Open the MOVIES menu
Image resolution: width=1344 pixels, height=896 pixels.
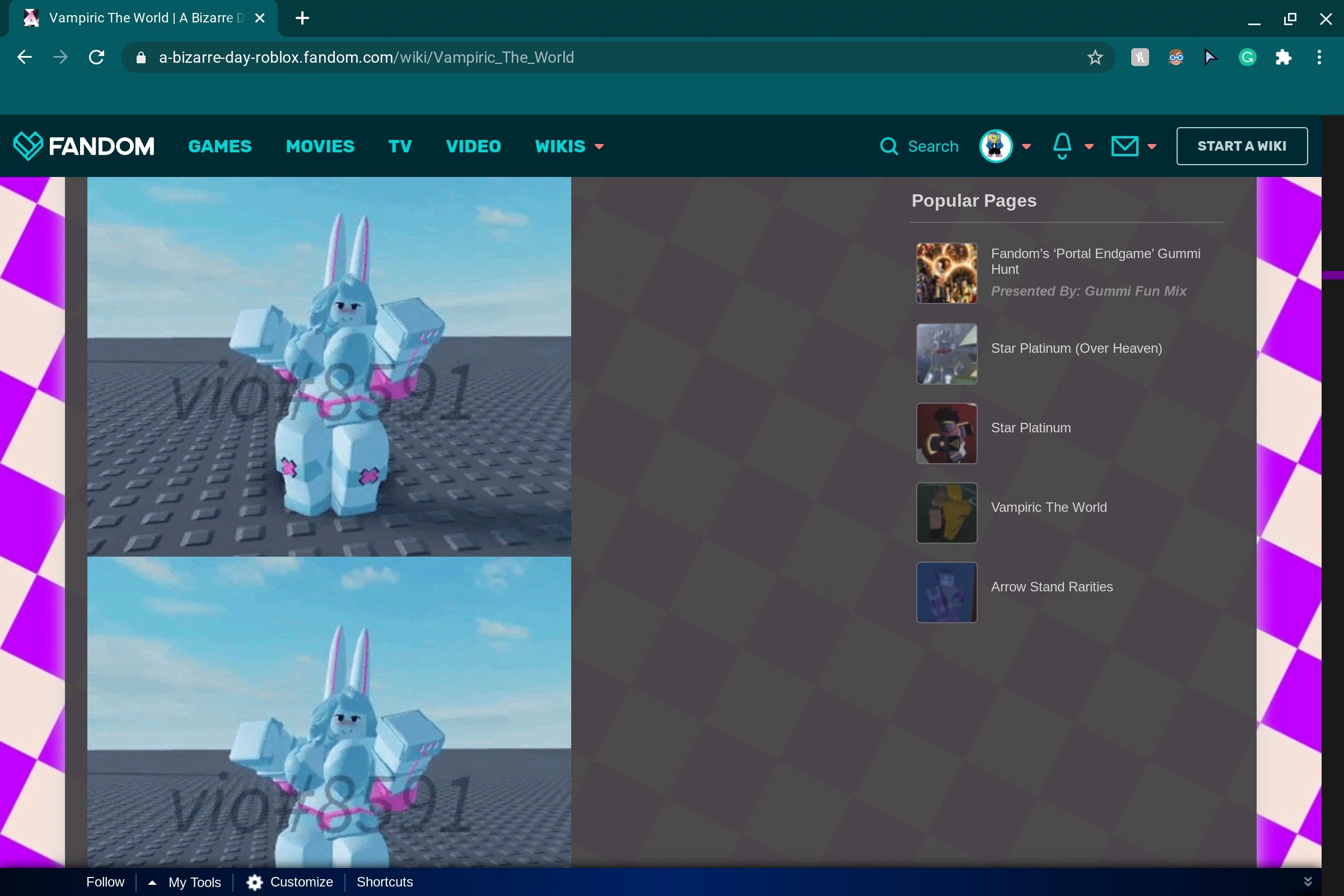320,146
